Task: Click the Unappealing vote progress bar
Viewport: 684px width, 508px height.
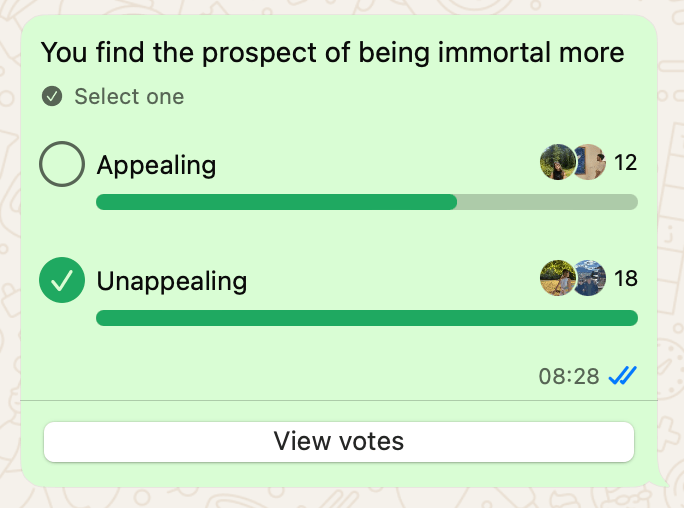Action: click(366, 318)
